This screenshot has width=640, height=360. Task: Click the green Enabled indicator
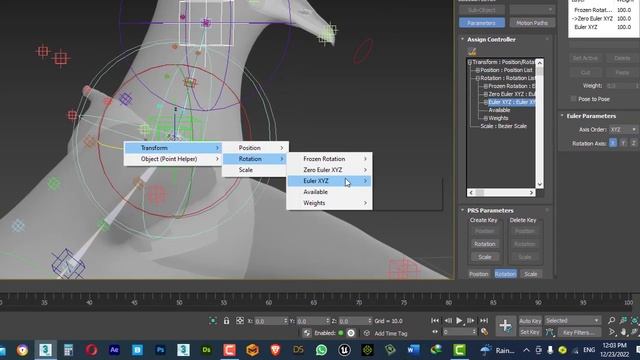(341, 333)
